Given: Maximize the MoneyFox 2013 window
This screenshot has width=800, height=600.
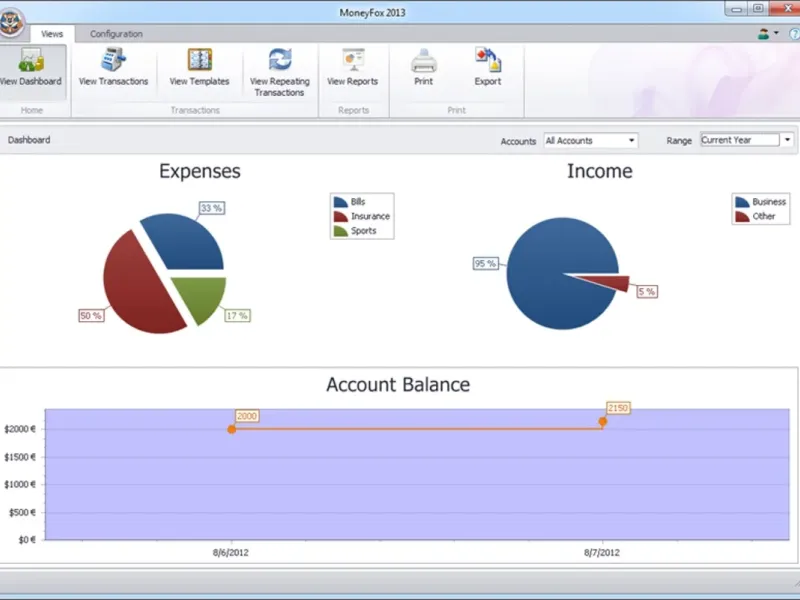Looking at the screenshot, I should (x=759, y=9).
